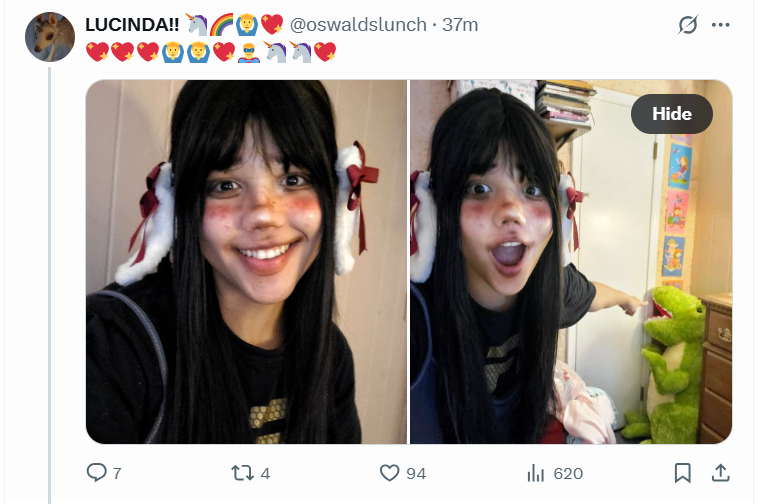Click the emoji text line of the post
The height and width of the screenshot is (504, 765).
point(211,52)
